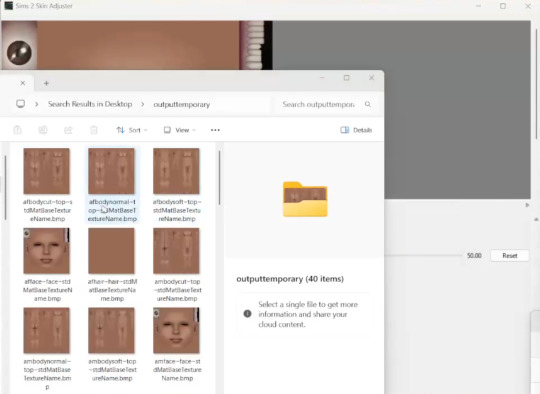Add a new File Explorer tab

pyautogui.click(x=46, y=83)
